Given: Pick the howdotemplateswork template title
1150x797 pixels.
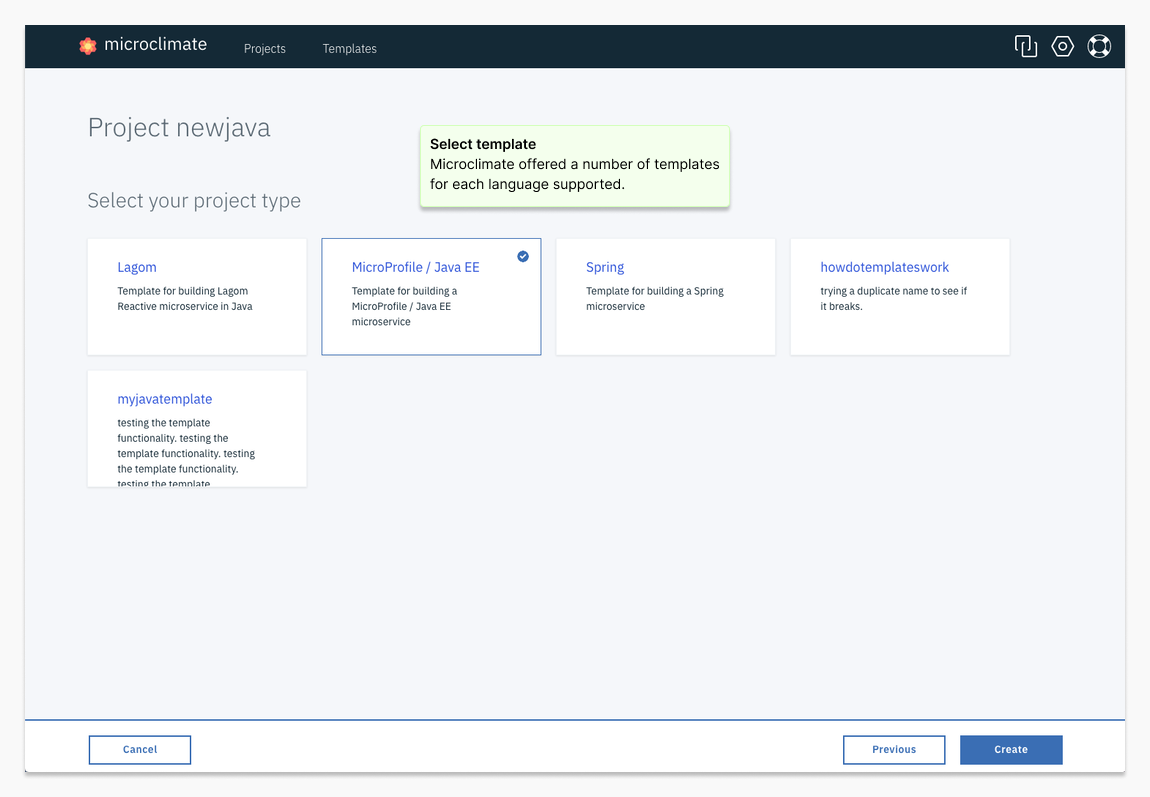Looking at the screenshot, I should 884,267.
